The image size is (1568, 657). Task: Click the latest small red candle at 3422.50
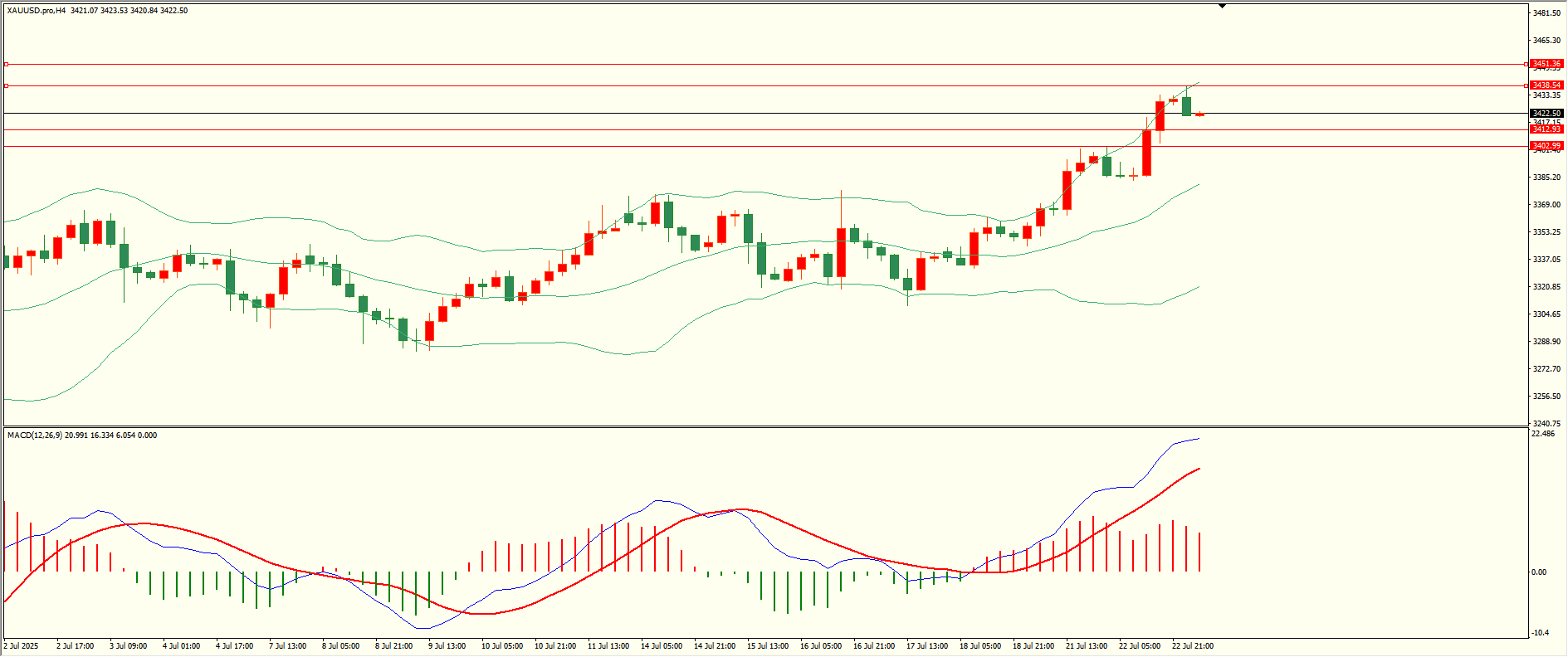[x=1199, y=114]
